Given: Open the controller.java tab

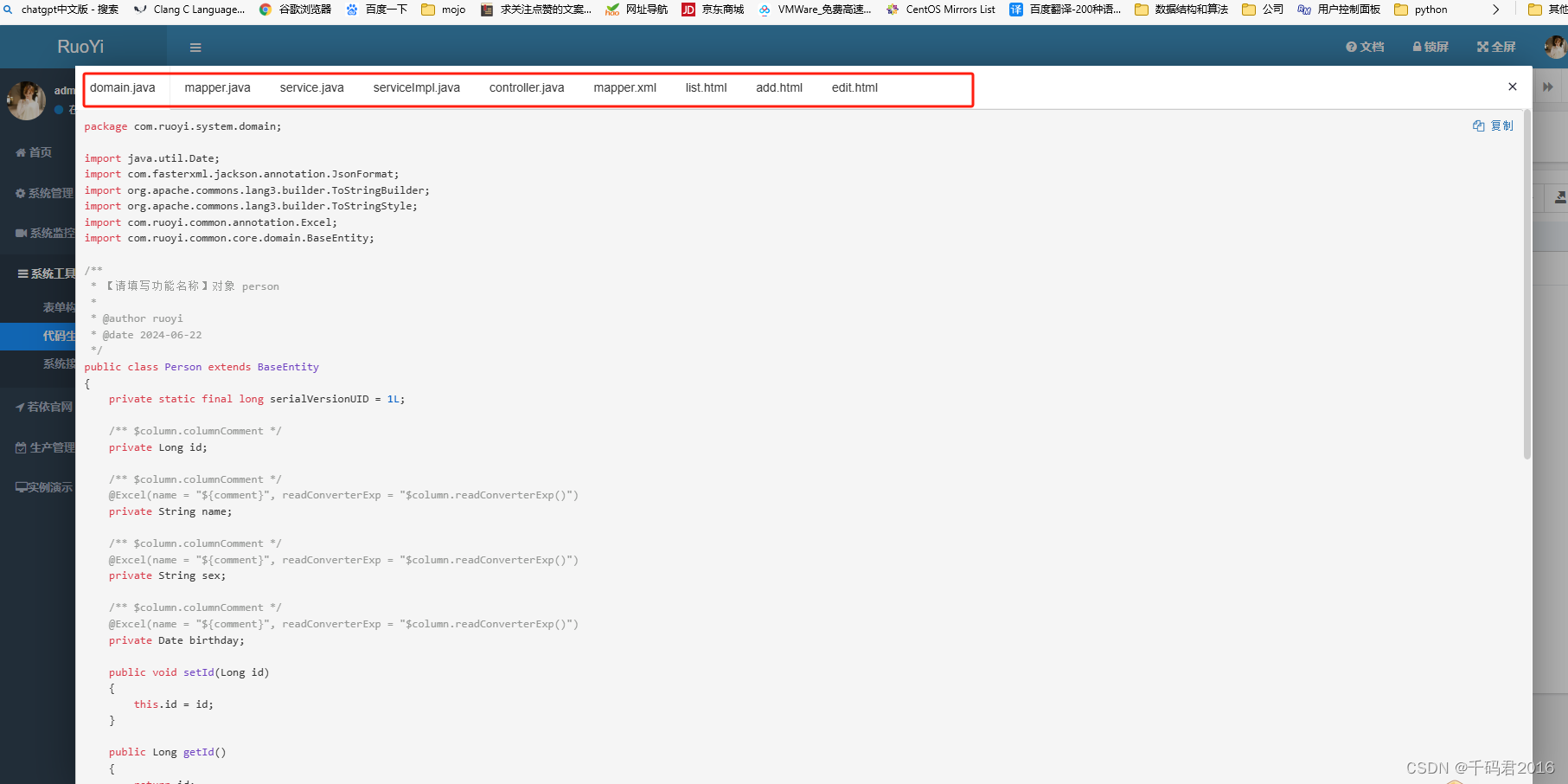Looking at the screenshot, I should [527, 87].
